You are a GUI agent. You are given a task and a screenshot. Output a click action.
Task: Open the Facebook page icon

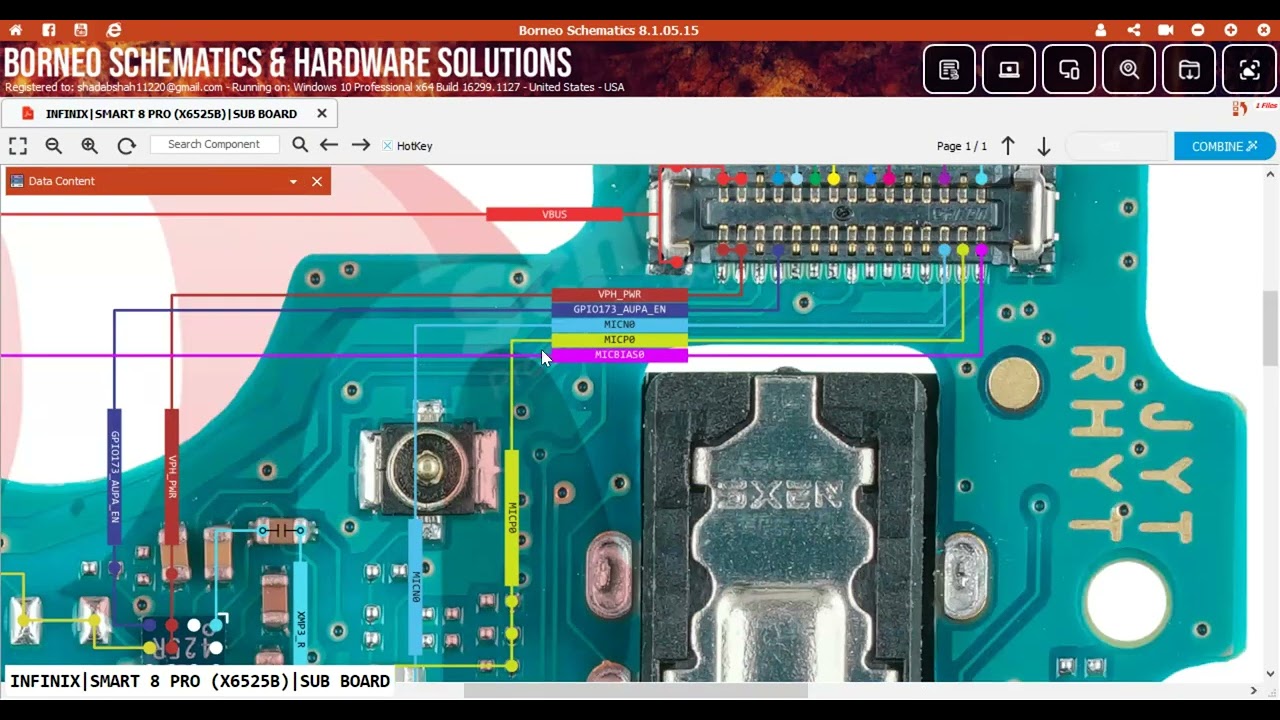tap(48, 30)
